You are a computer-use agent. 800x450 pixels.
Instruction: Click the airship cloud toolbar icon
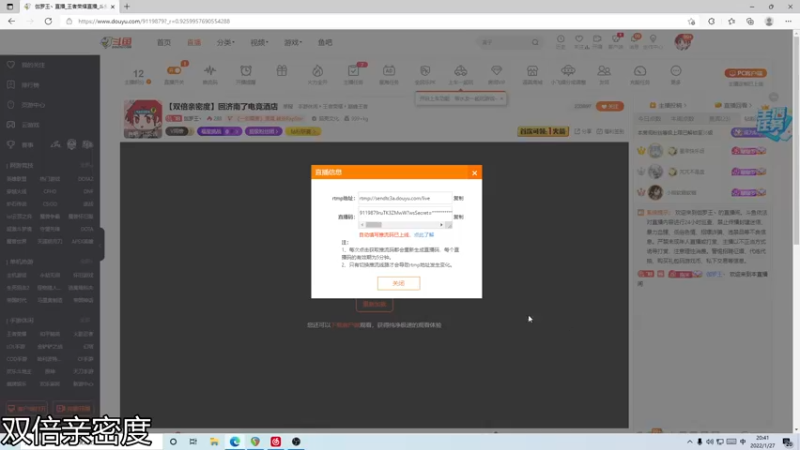coord(568,70)
